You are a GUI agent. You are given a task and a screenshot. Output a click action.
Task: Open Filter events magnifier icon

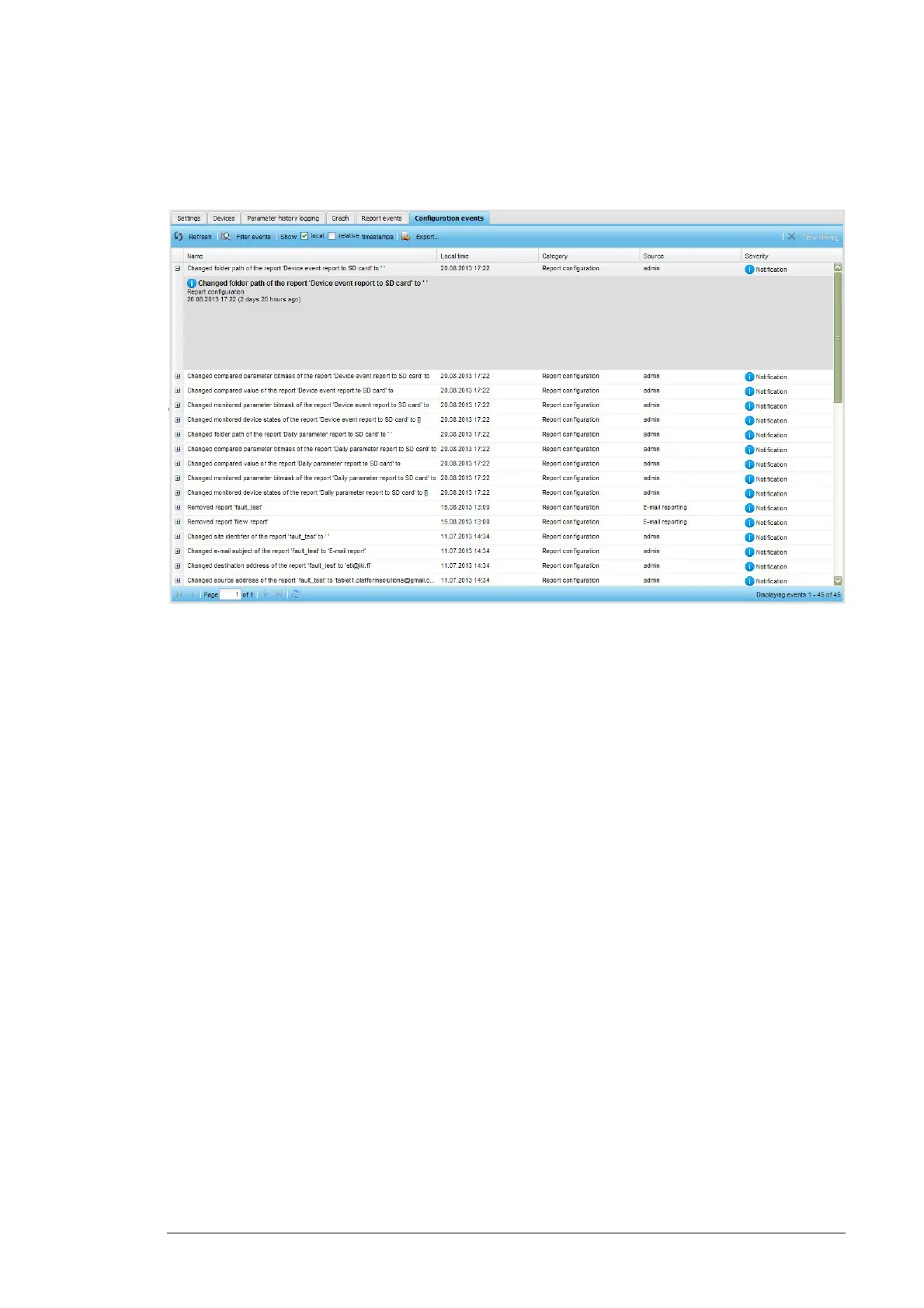click(226, 237)
